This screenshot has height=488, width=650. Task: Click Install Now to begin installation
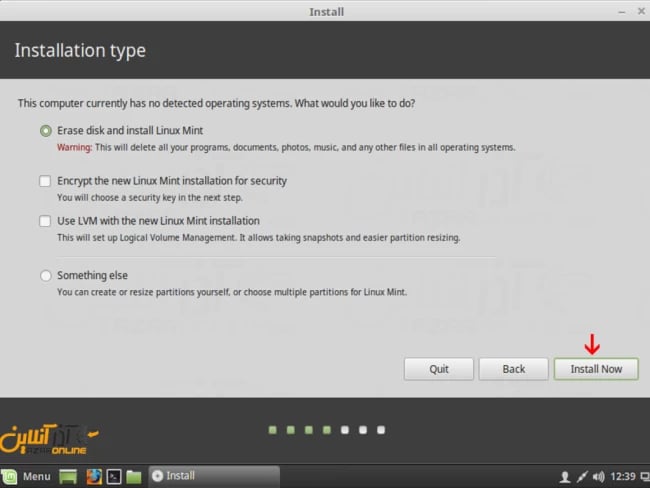(x=596, y=369)
